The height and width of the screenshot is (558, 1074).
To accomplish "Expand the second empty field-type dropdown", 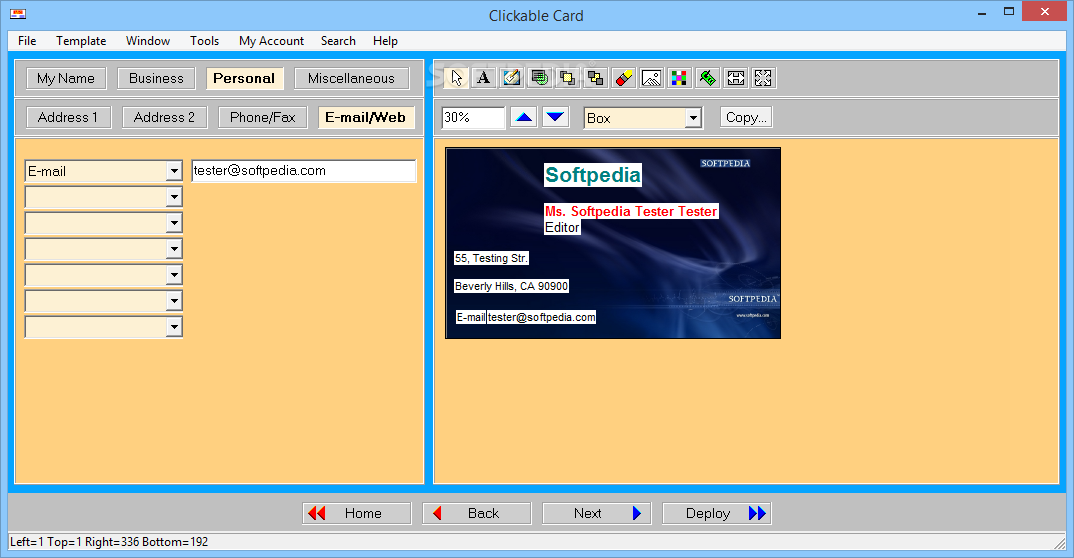I will tap(174, 197).
